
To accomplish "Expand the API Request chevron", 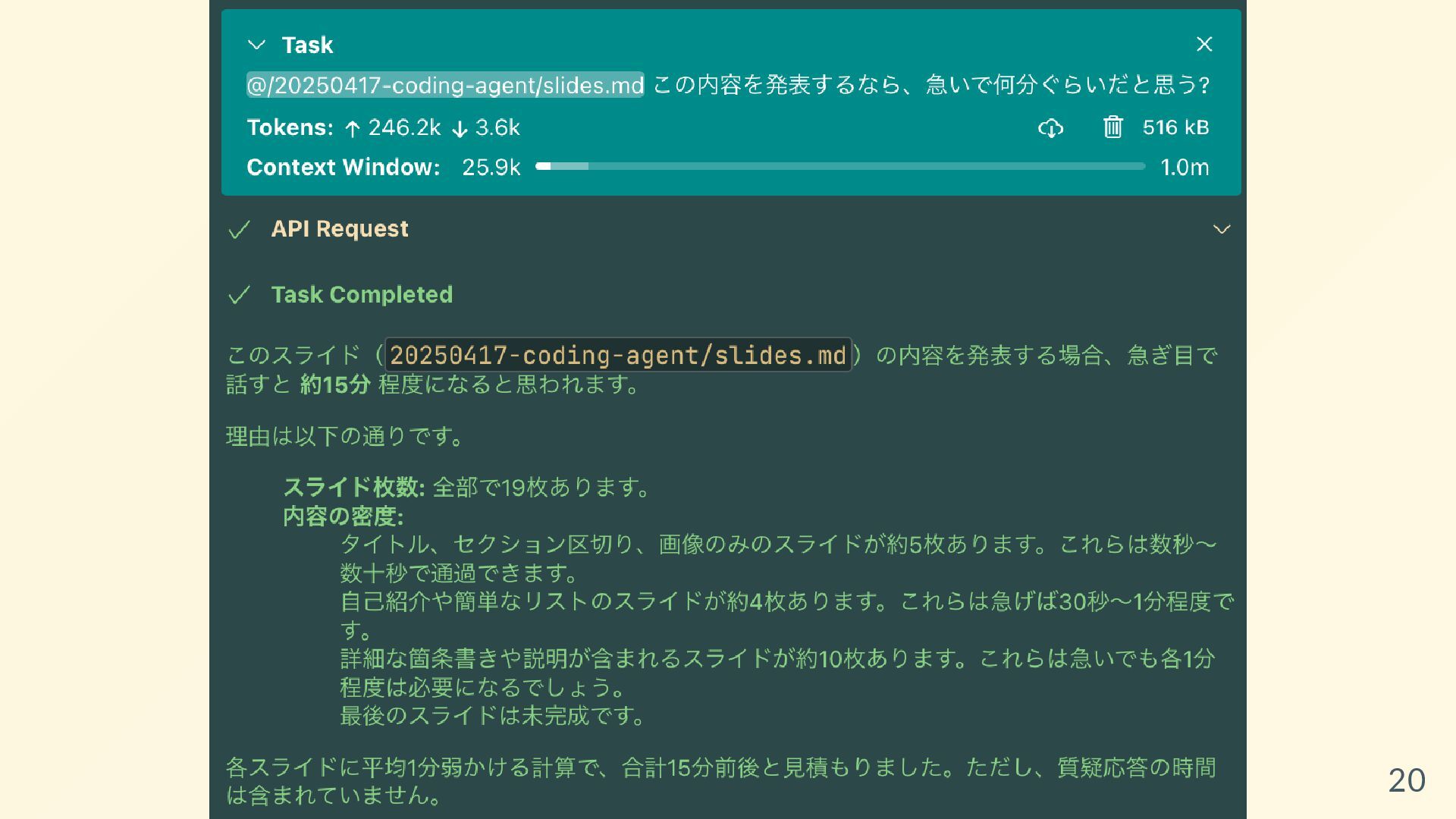I will pyautogui.click(x=1221, y=229).
